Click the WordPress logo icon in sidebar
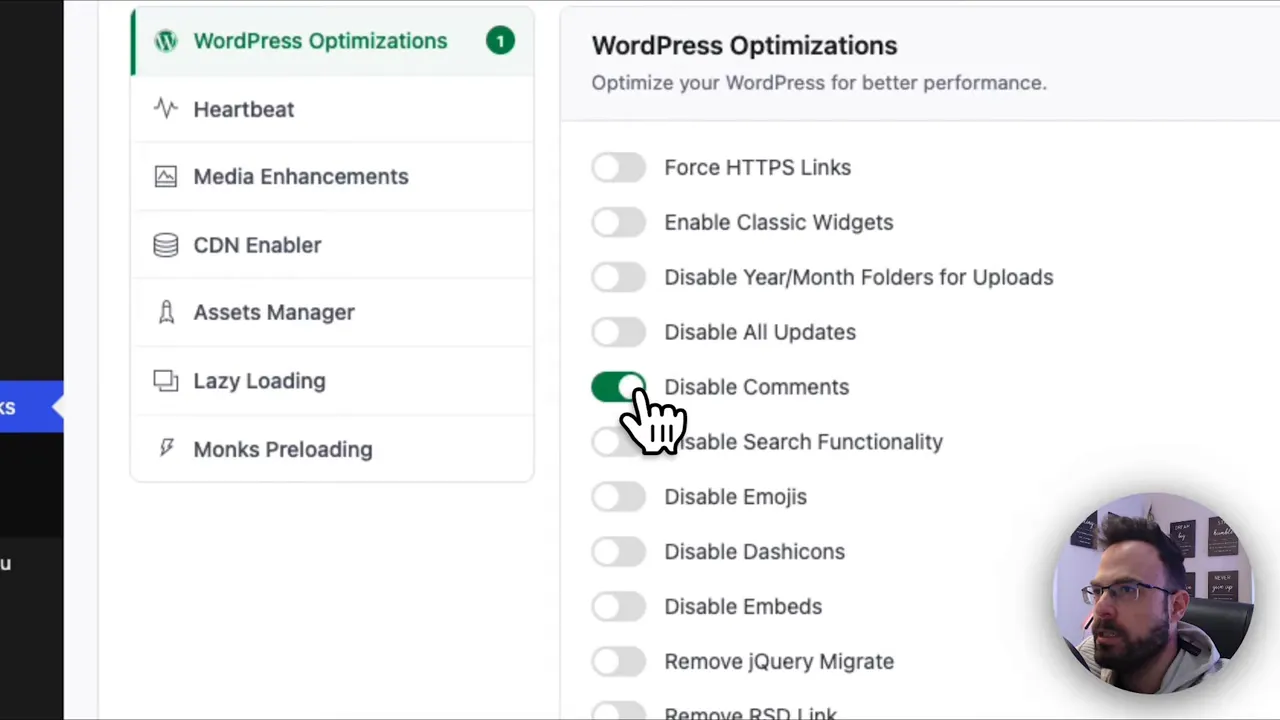The width and height of the screenshot is (1280, 720). click(166, 41)
